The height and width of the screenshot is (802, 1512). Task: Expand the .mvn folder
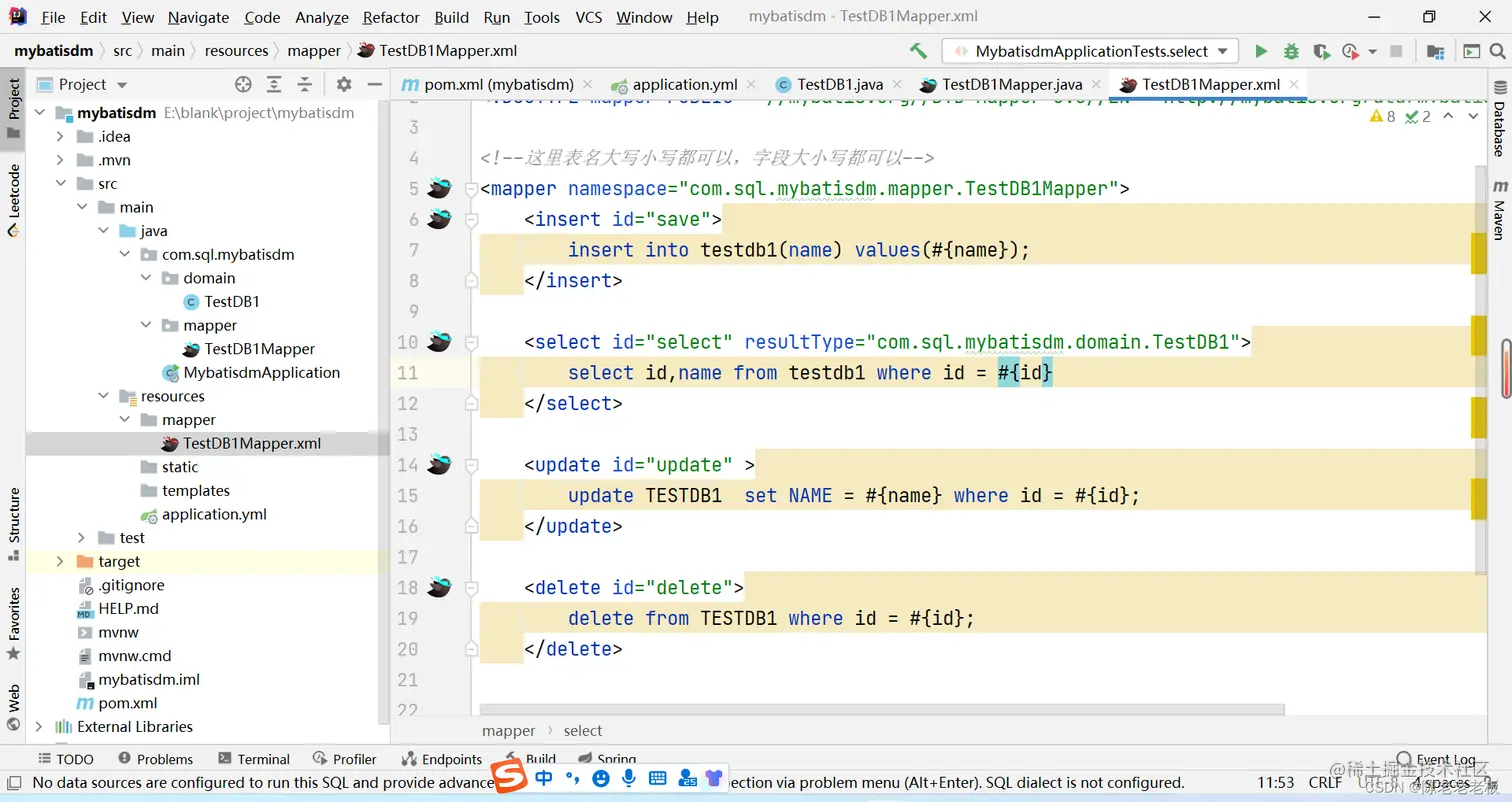pyautogui.click(x=61, y=160)
